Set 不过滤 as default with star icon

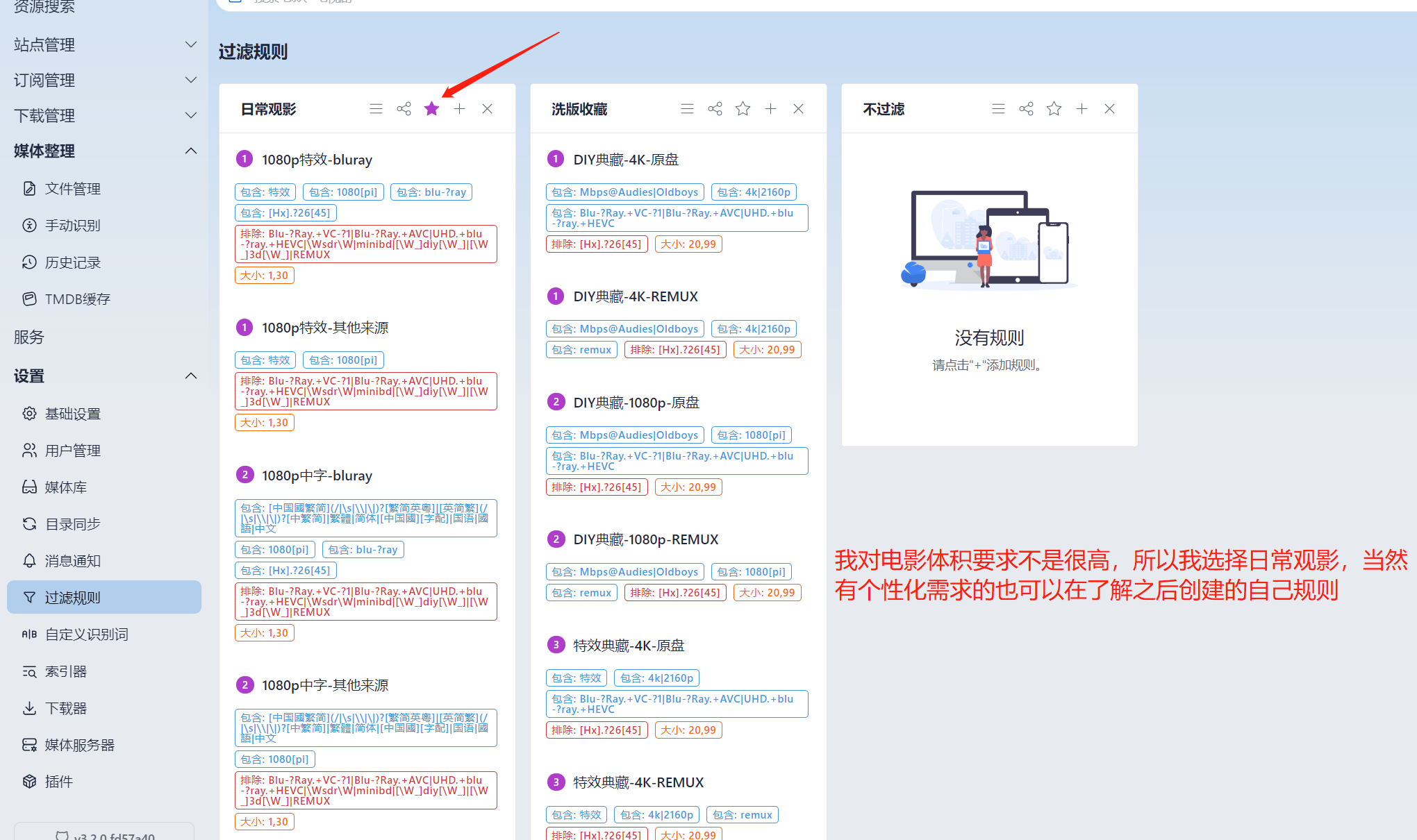1054,109
